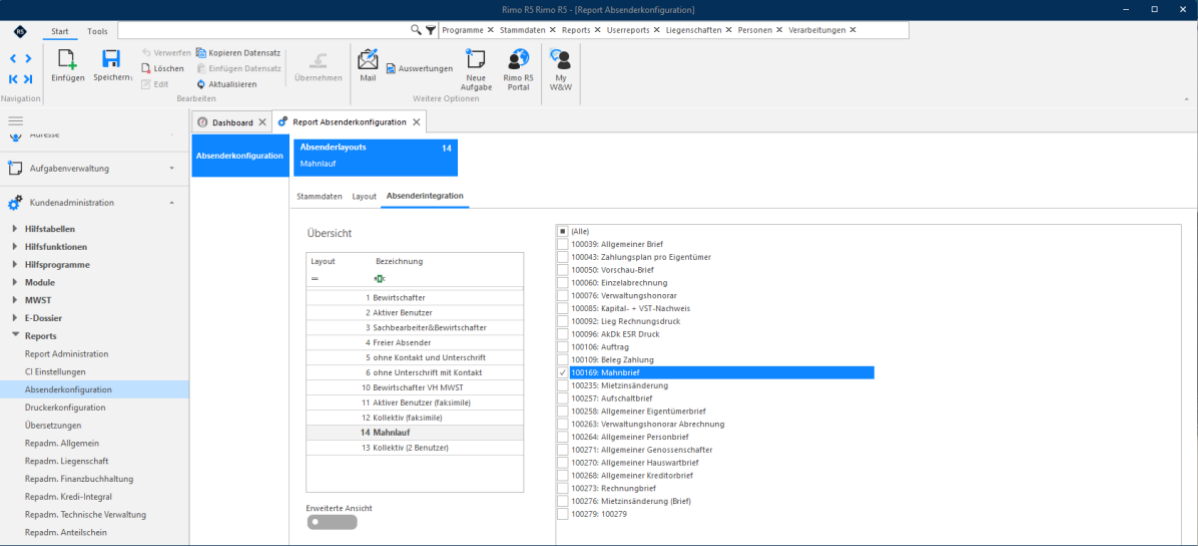Open Auswertungen reports
The image size is (1198, 546).
coord(419,69)
